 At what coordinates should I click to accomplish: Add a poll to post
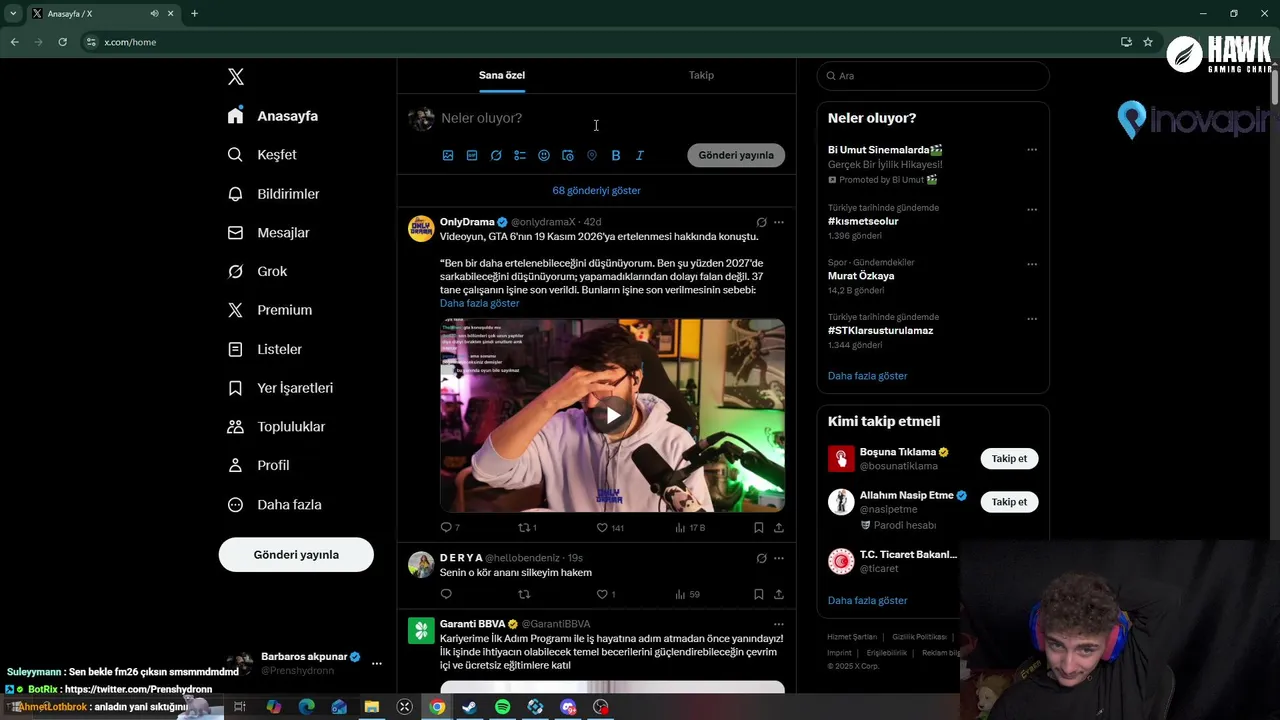(x=520, y=156)
